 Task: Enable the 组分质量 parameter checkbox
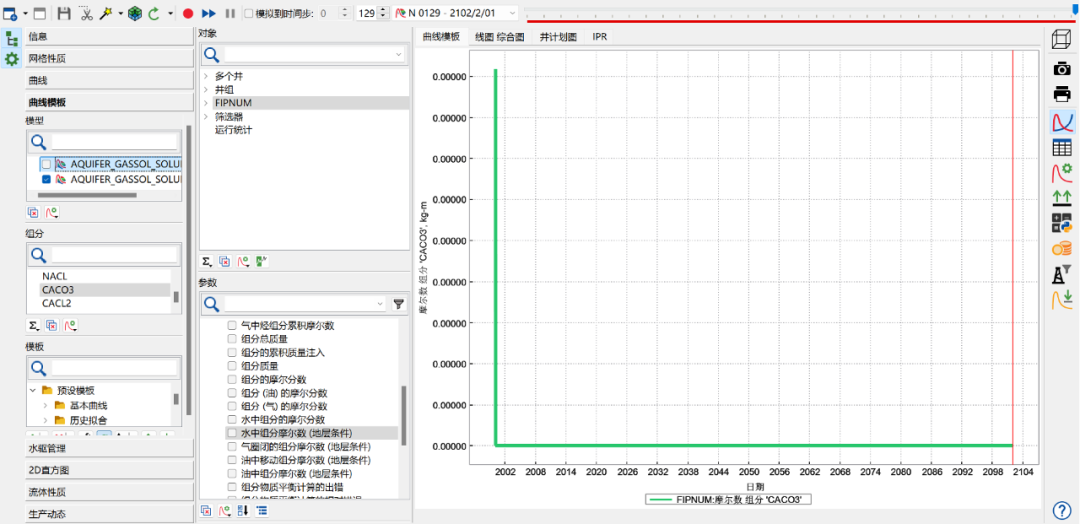[233, 366]
